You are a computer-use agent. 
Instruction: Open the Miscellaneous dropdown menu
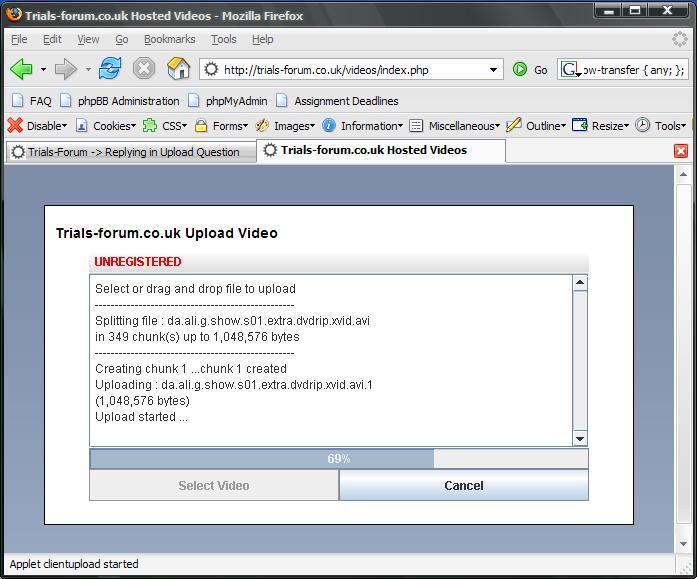[454, 126]
